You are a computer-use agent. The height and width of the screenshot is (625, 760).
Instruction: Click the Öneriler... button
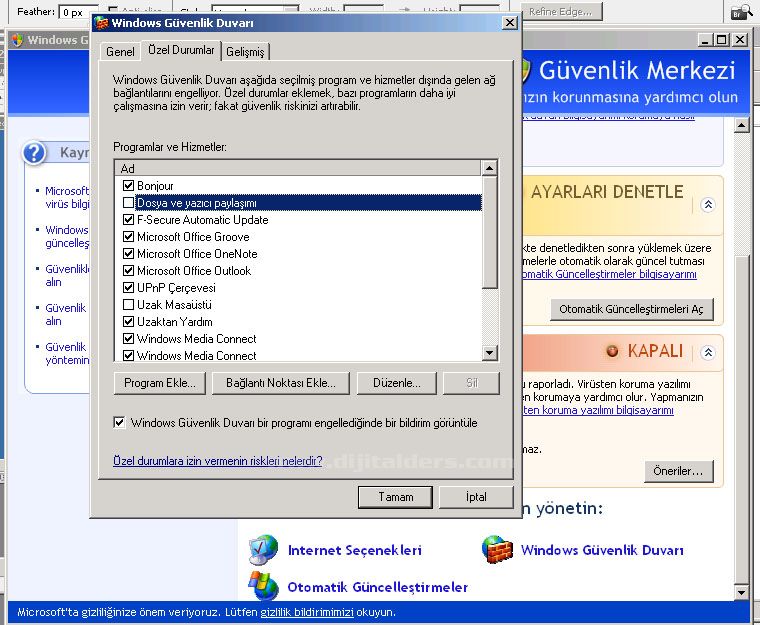[x=679, y=471]
